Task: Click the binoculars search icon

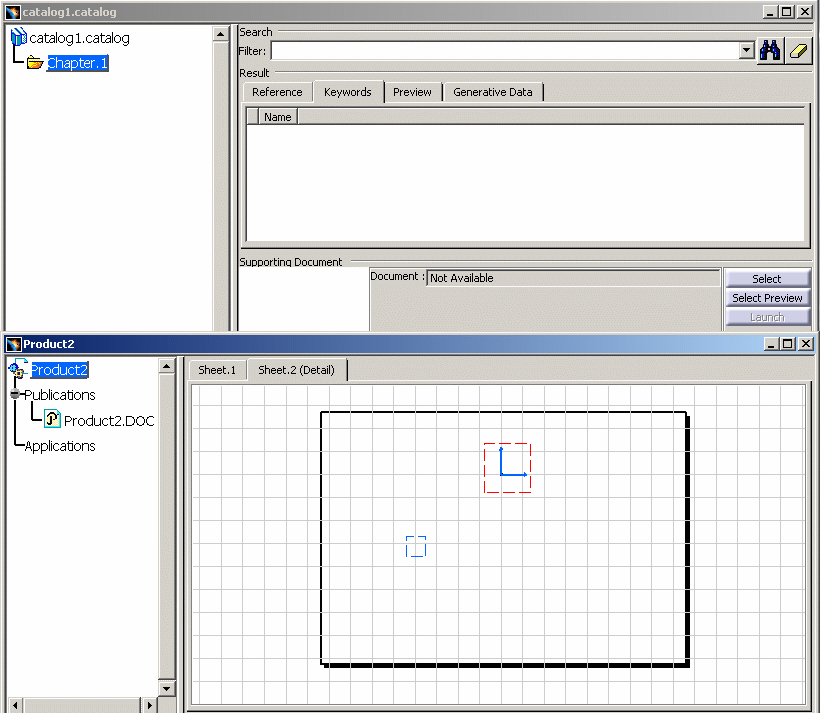Action: [769, 51]
